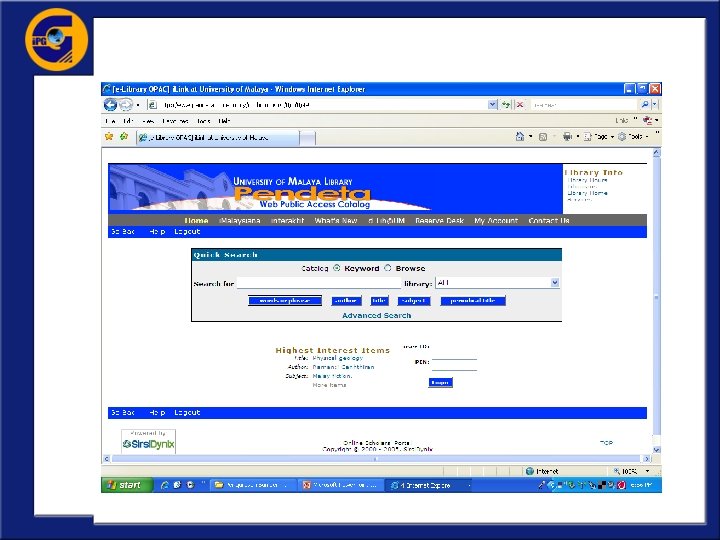Viewport: 720px width, 540px height.
Task: Open the recent pages dropdown next to Forward
Action: coord(138,105)
